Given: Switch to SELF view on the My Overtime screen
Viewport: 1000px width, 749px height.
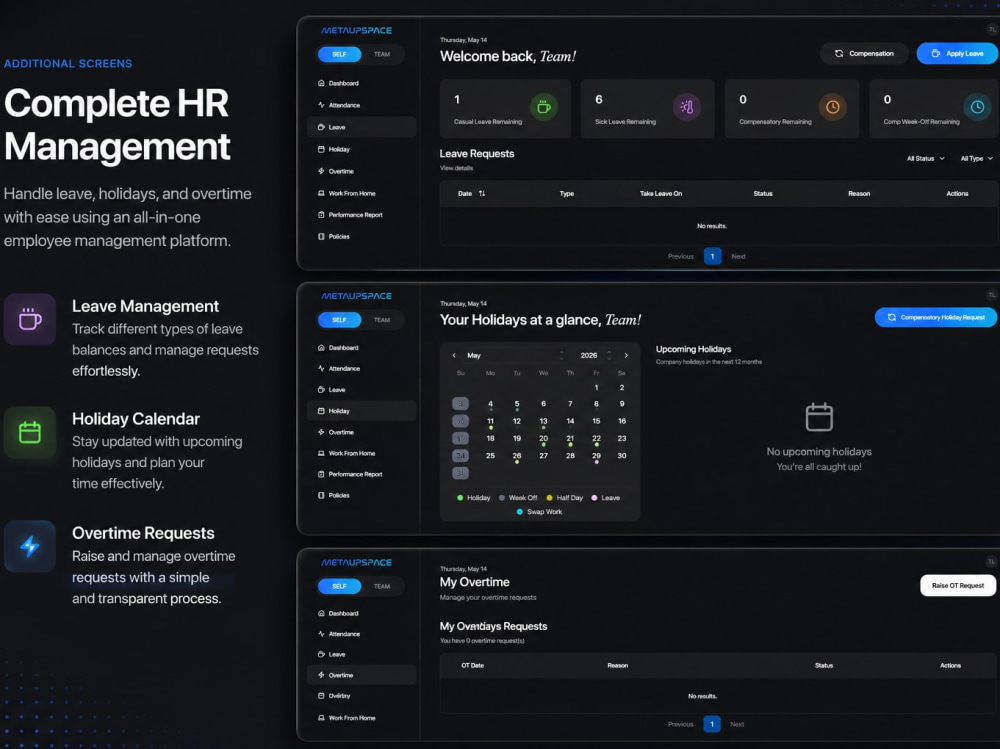Looking at the screenshot, I should tap(339, 586).
